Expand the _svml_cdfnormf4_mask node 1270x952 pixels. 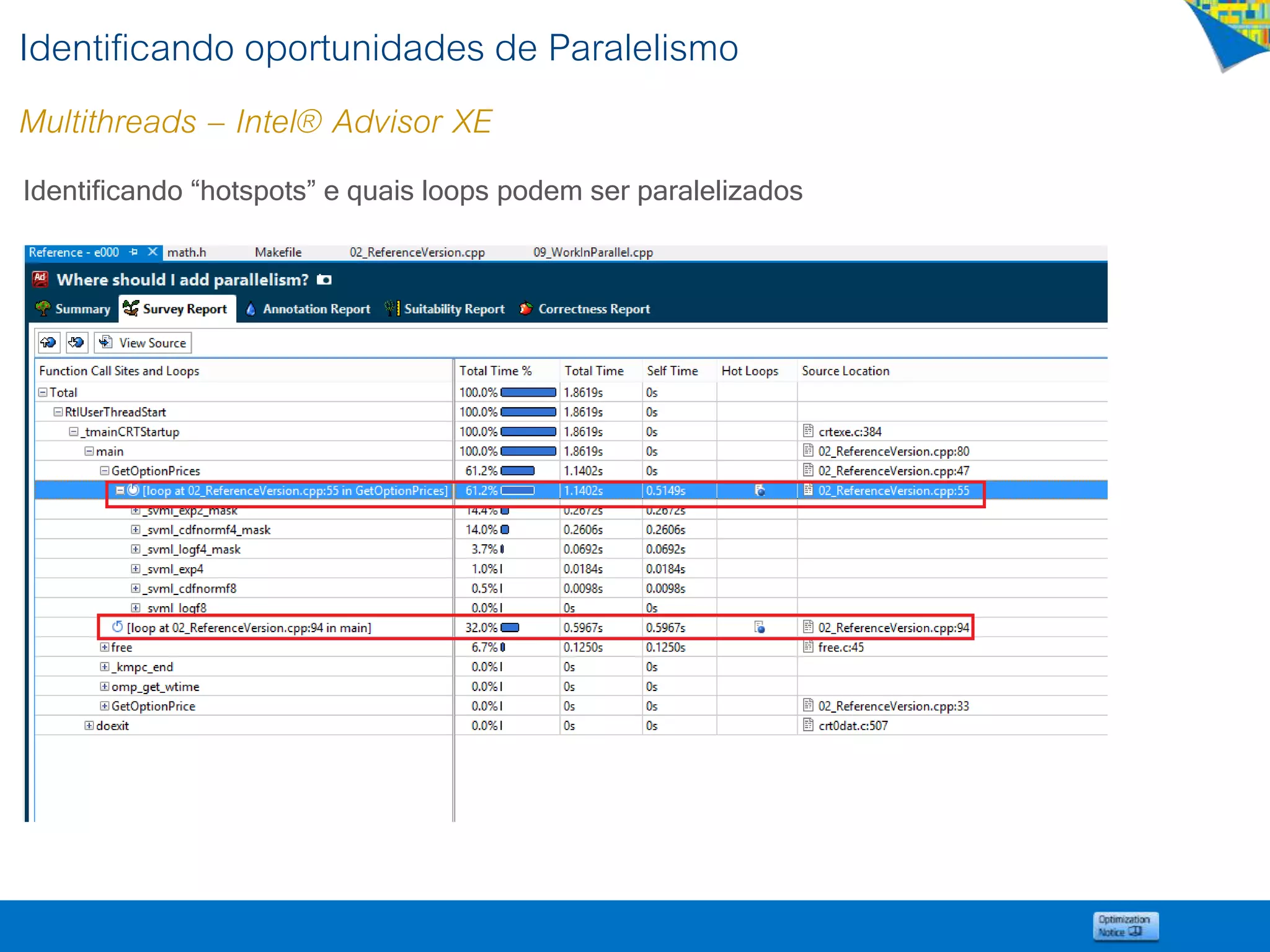point(136,529)
